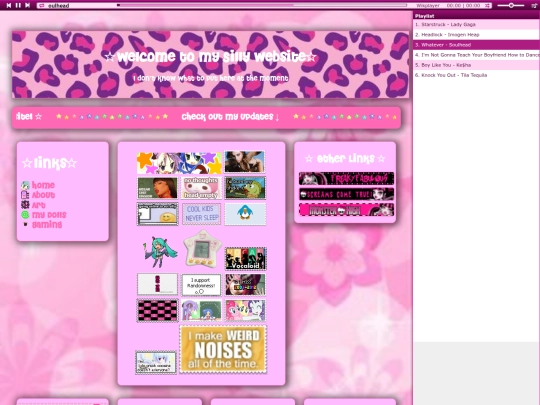
Task: Toggle playlist icon at player's right end
Action: (534, 6)
